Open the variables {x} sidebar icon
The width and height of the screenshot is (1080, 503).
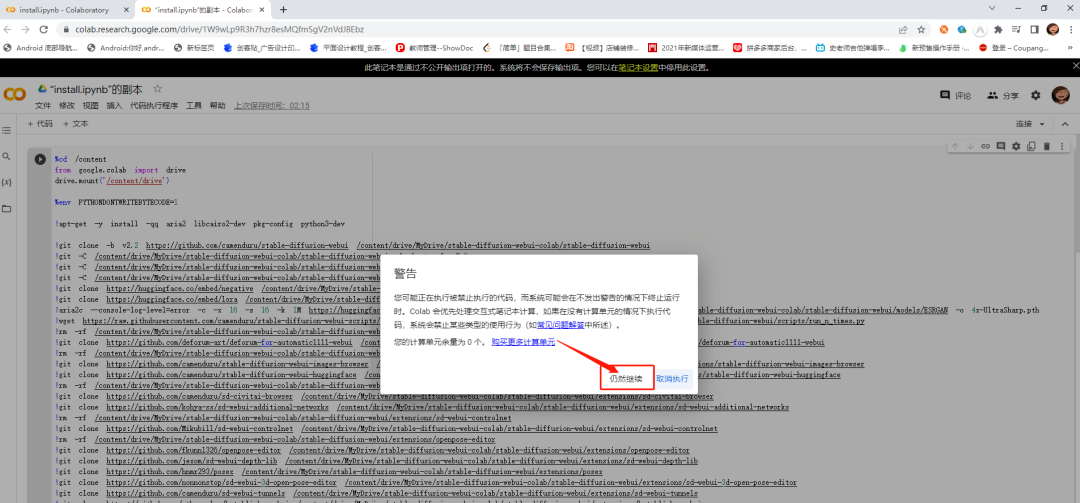click(7, 182)
